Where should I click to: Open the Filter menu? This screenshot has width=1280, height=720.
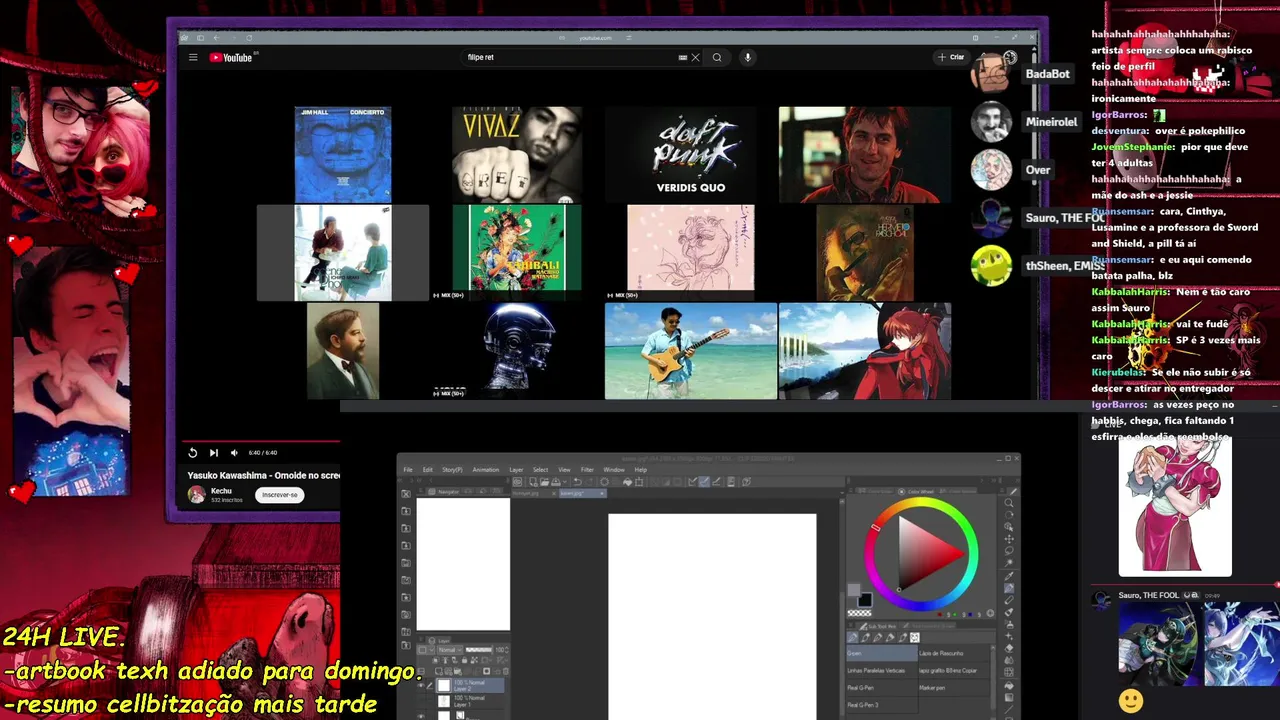[587, 470]
